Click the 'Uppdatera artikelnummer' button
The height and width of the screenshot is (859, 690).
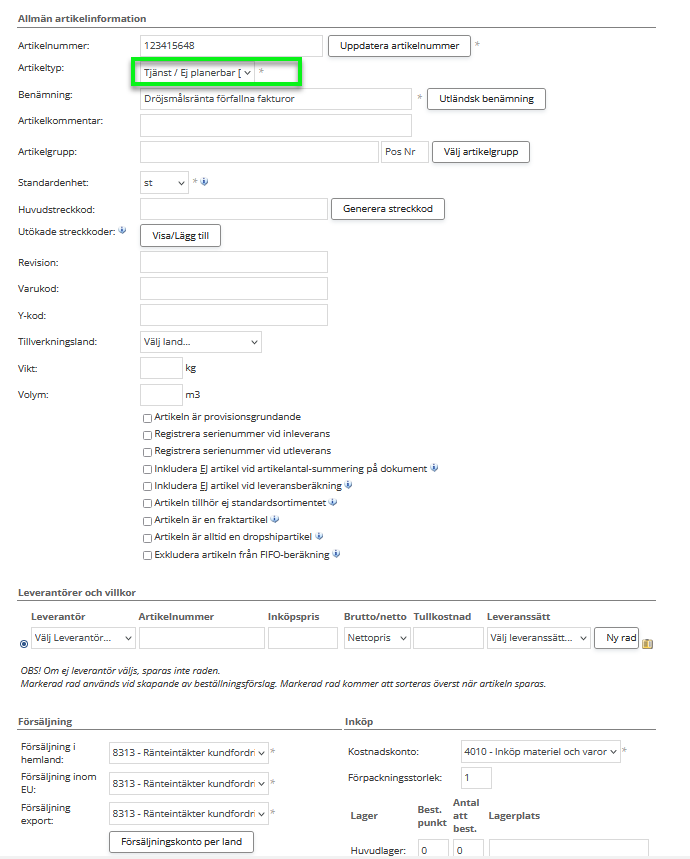tap(399, 45)
